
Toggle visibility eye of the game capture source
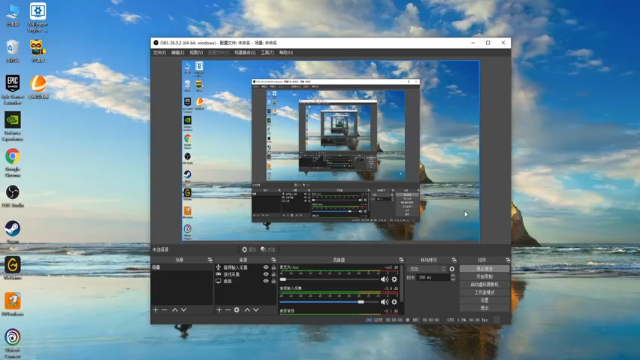point(266,274)
